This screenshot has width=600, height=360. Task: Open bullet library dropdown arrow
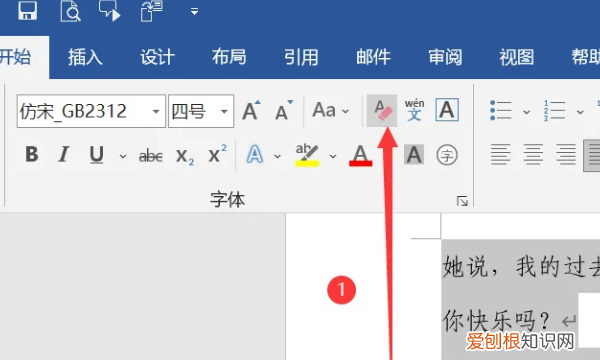tap(527, 112)
